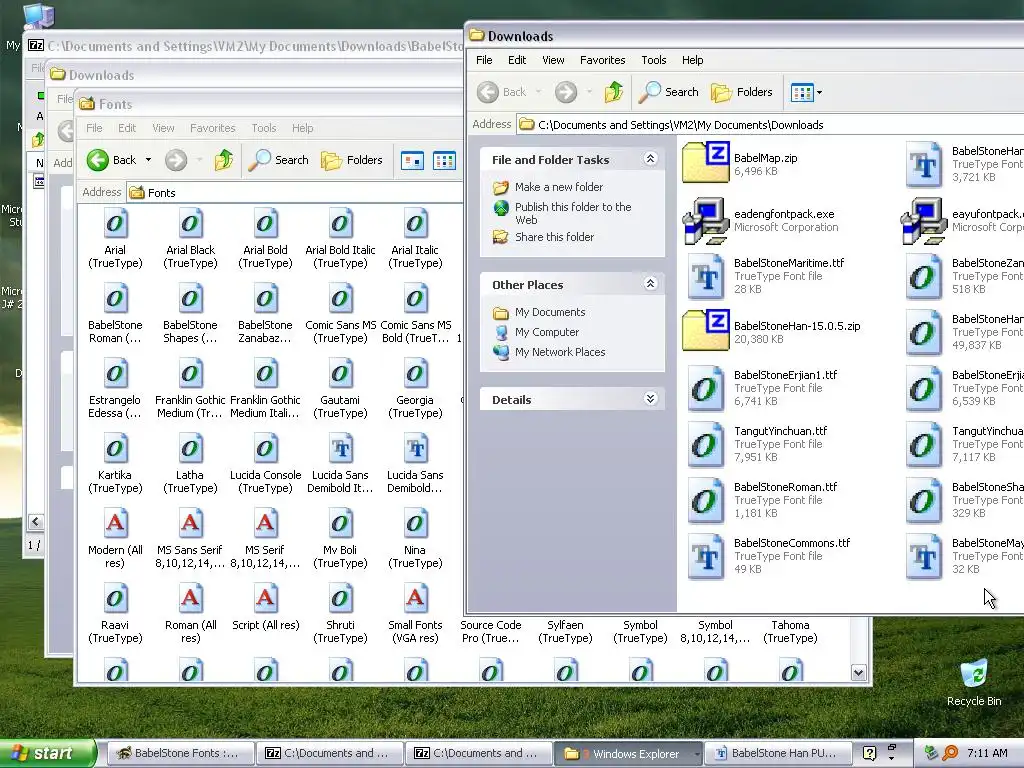The height and width of the screenshot is (768, 1024).
Task: Open Windows Explorer taskbar group
Action: coord(628,754)
